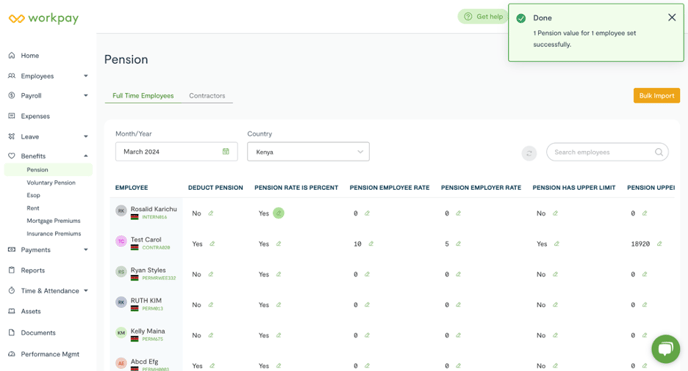Screen dimensions: 688x371
Task: Open the Expenses page
Action: pyautogui.click(x=35, y=116)
